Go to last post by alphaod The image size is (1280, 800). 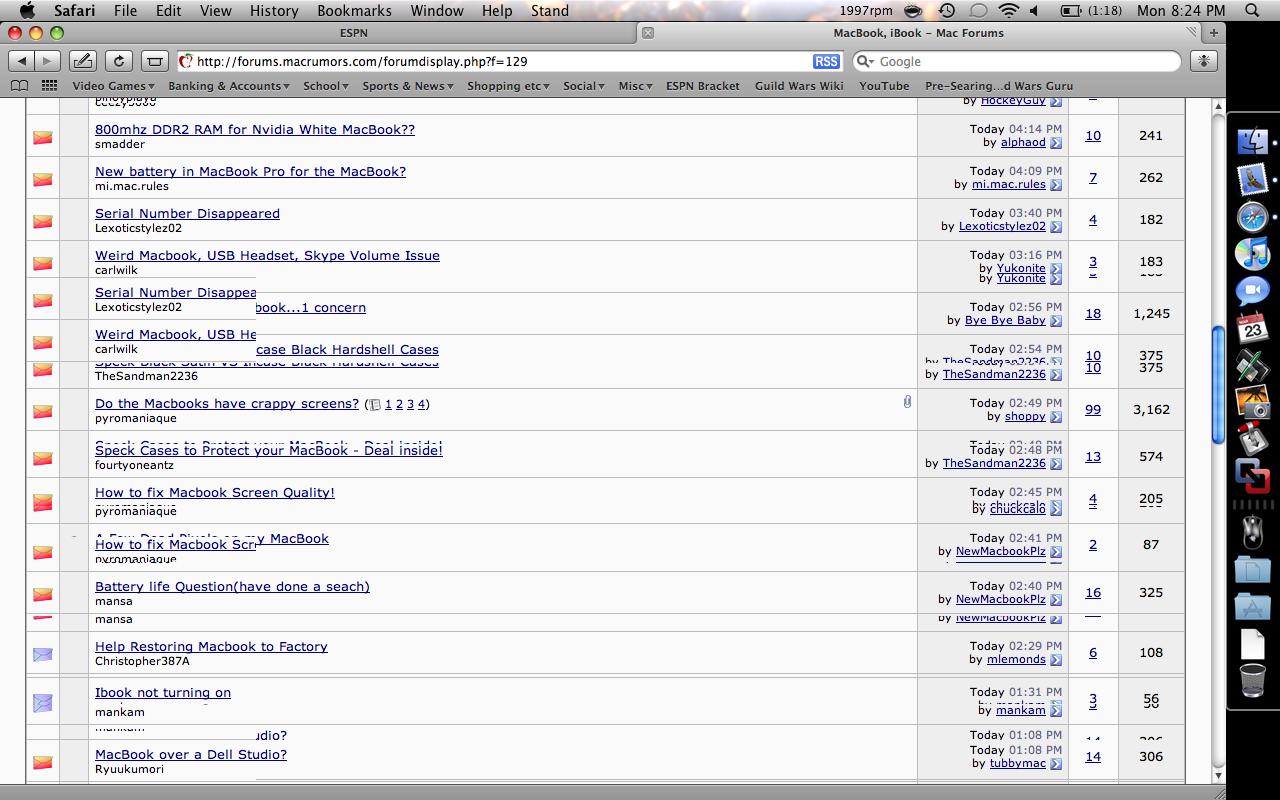pos(1056,143)
